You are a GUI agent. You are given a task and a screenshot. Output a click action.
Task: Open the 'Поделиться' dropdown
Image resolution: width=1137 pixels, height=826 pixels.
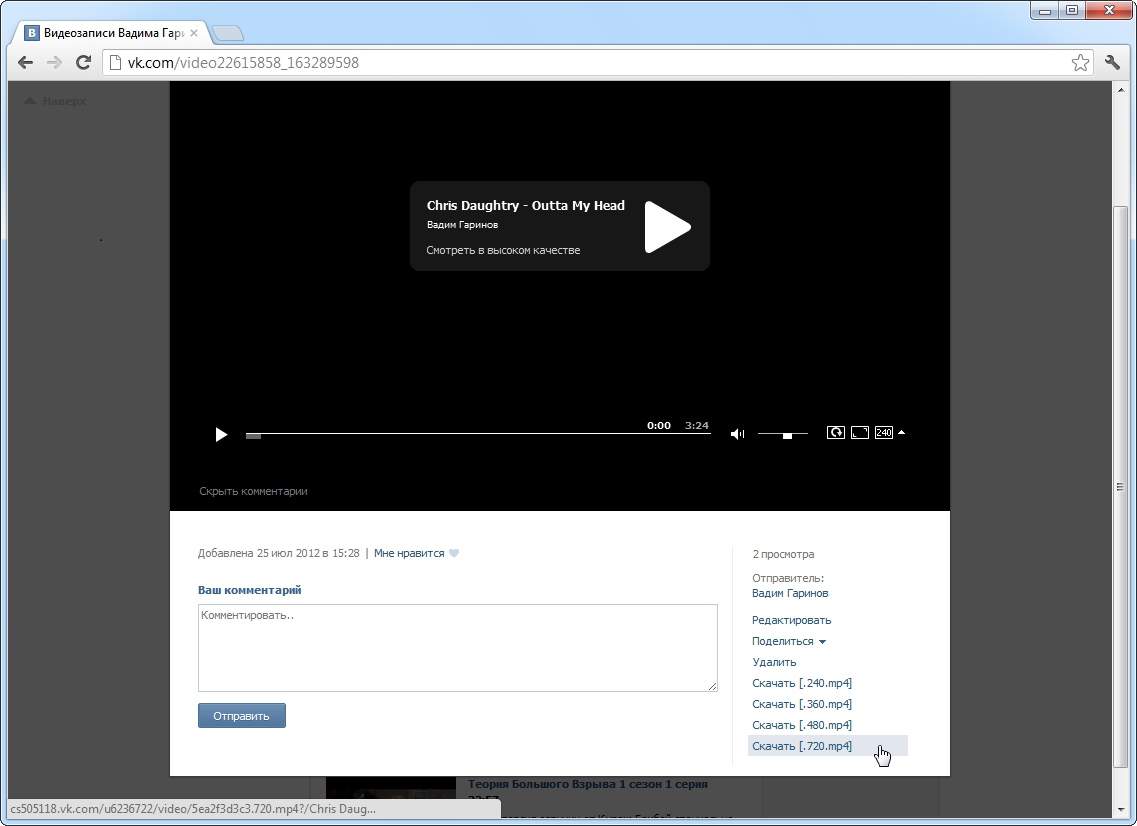tap(789, 641)
